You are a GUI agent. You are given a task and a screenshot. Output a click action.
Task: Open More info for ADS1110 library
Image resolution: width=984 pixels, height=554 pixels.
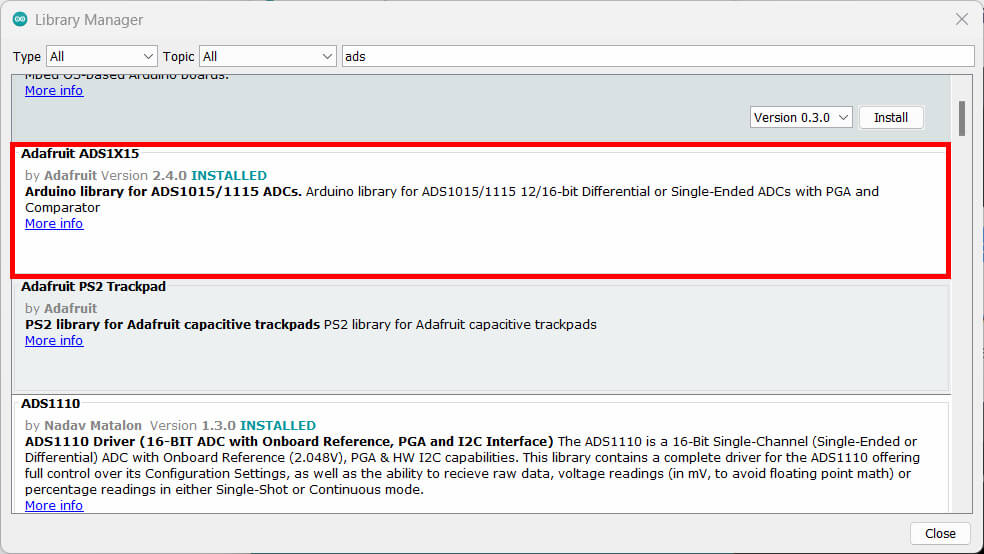[x=54, y=505]
